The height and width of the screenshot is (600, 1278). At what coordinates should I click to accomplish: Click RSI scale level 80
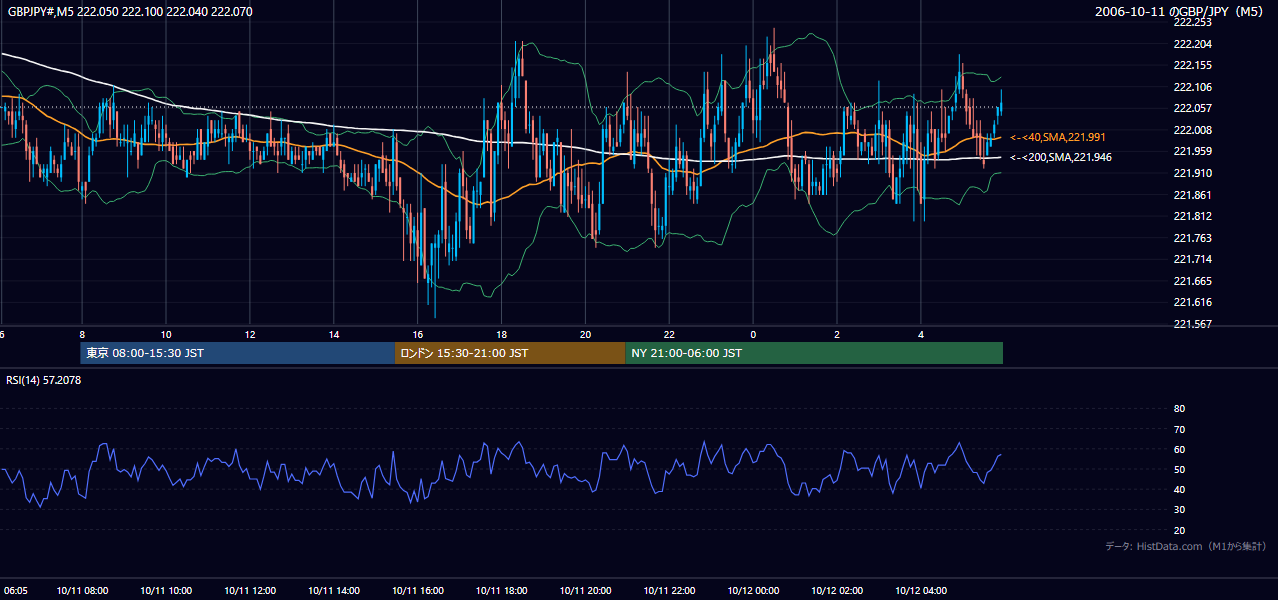[x=1179, y=409]
